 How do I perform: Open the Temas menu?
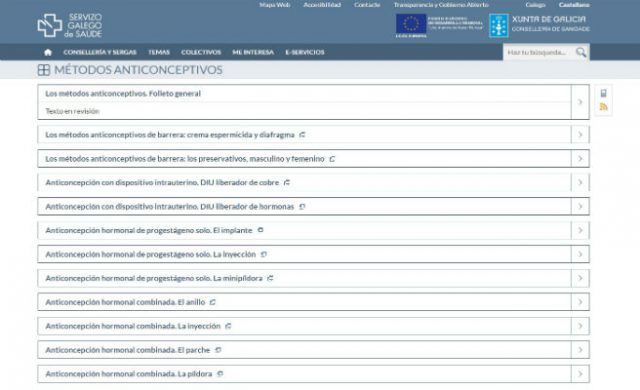159,52
